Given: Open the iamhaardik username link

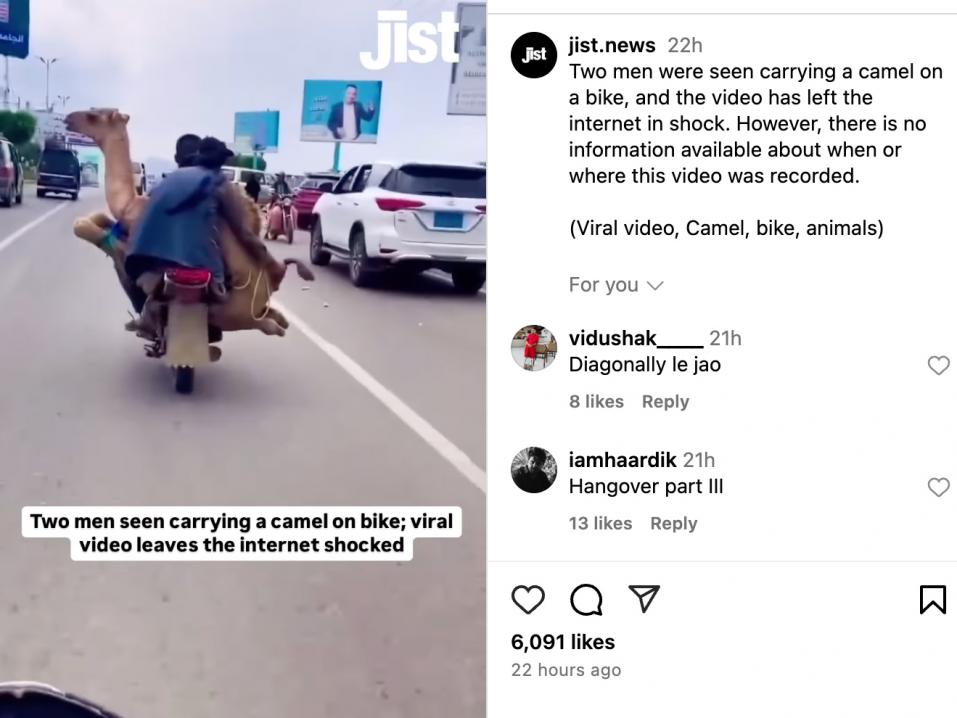Looking at the screenshot, I should pyautogui.click(x=622, y=460).
